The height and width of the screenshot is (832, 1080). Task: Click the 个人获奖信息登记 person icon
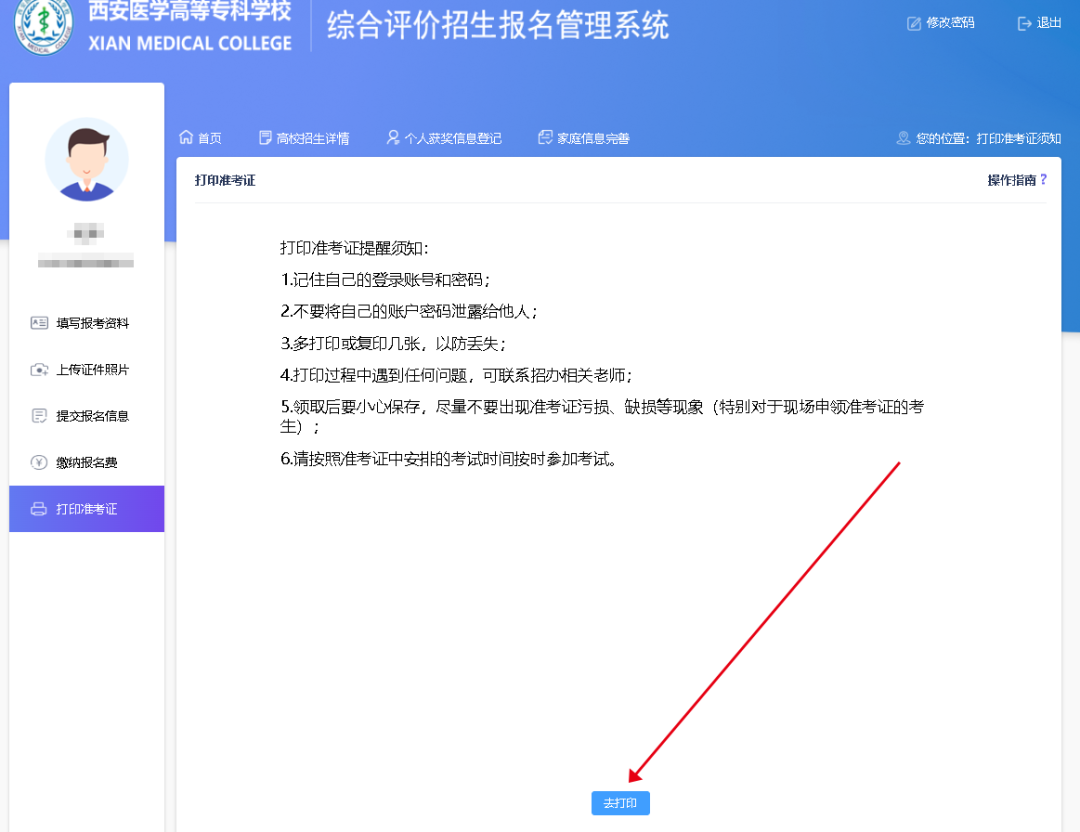point(393,138)
